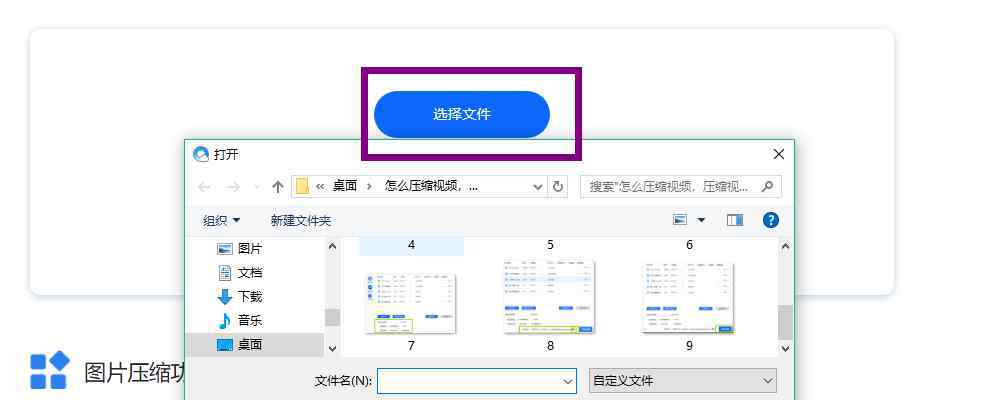Select the file labeled 5
The width and height of the screenshot is (986, 400).
550,245
